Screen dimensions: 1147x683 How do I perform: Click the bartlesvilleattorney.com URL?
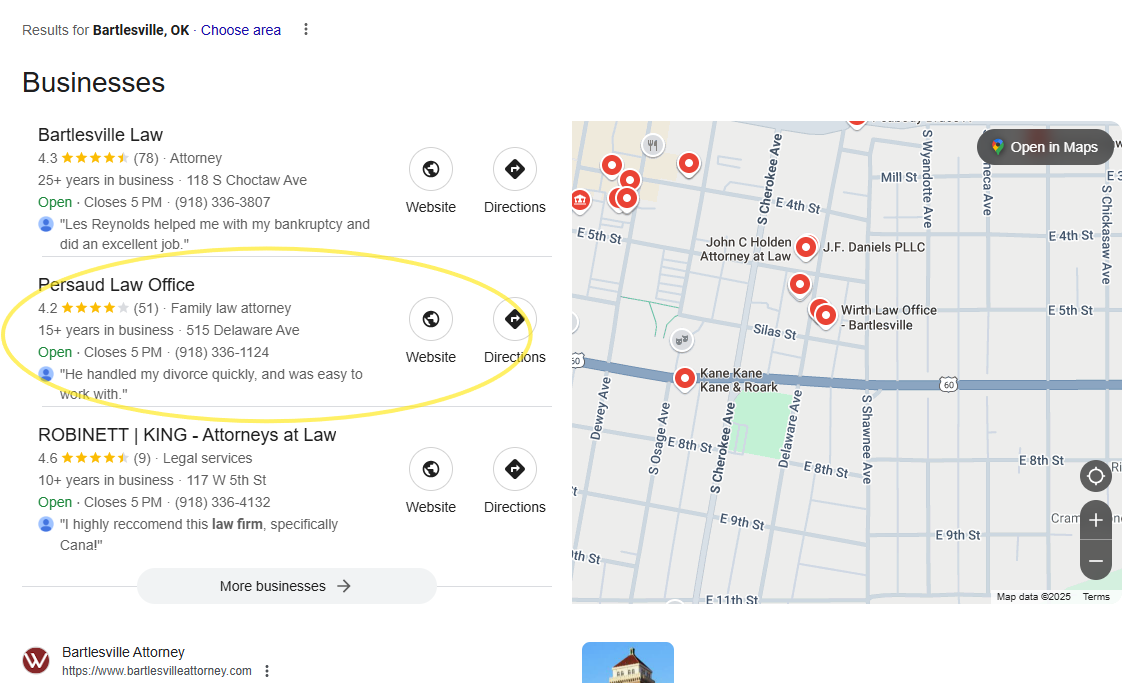click(157, 671)
